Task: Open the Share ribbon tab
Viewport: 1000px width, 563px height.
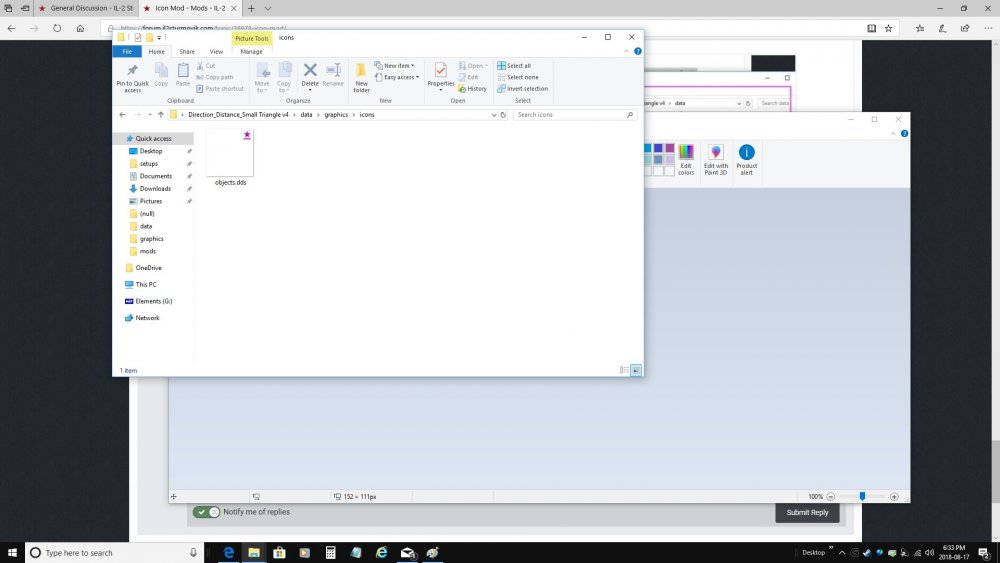Action: [x=187, y=52]
